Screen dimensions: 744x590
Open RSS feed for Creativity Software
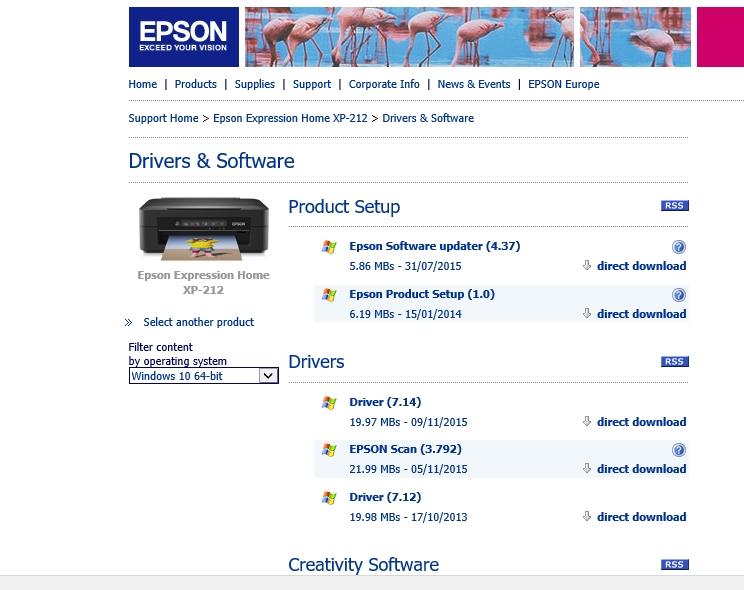click(674, 564)
